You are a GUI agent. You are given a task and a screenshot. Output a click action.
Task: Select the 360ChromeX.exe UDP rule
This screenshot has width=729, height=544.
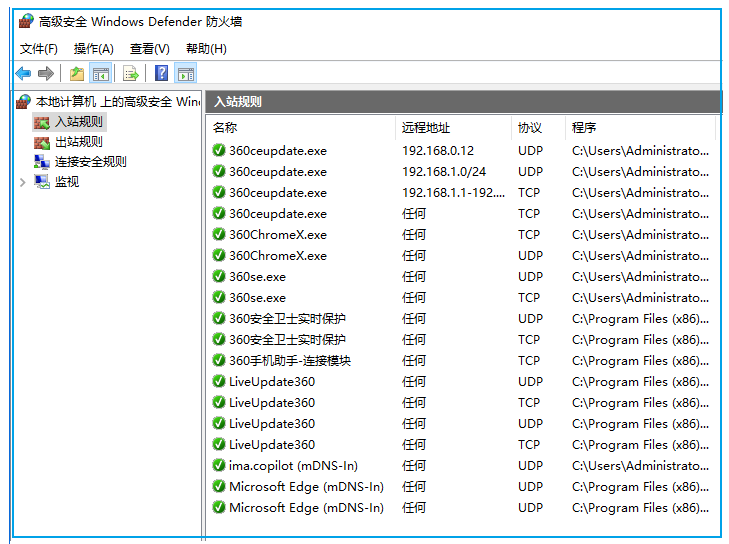(463, 255)
